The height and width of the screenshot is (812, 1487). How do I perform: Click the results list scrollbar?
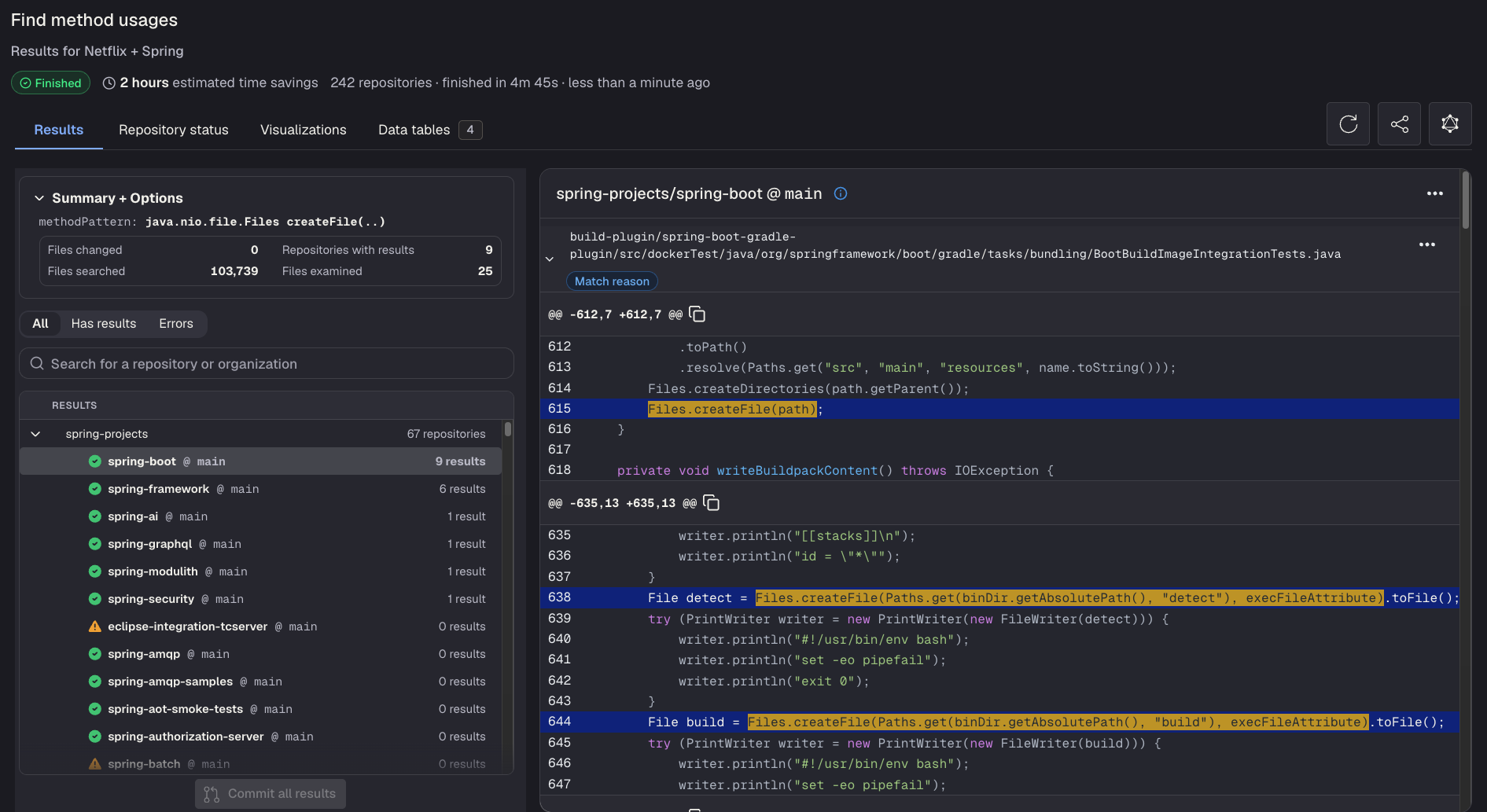point(508,429)
